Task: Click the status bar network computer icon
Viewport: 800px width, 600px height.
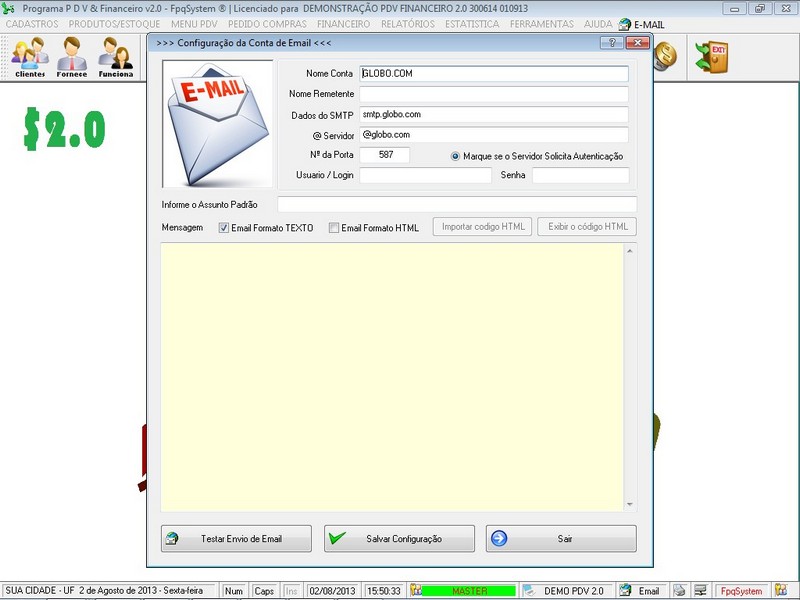Action: click(x=700, y=590)
